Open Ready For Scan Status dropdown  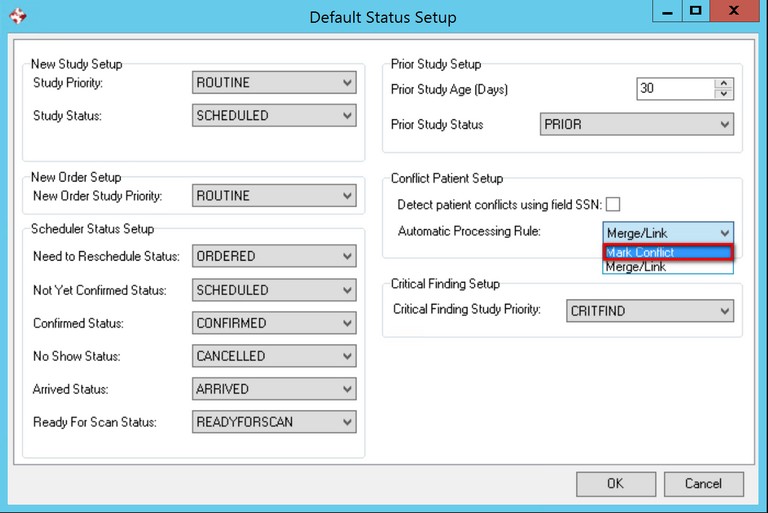click(x=274, y=422)
